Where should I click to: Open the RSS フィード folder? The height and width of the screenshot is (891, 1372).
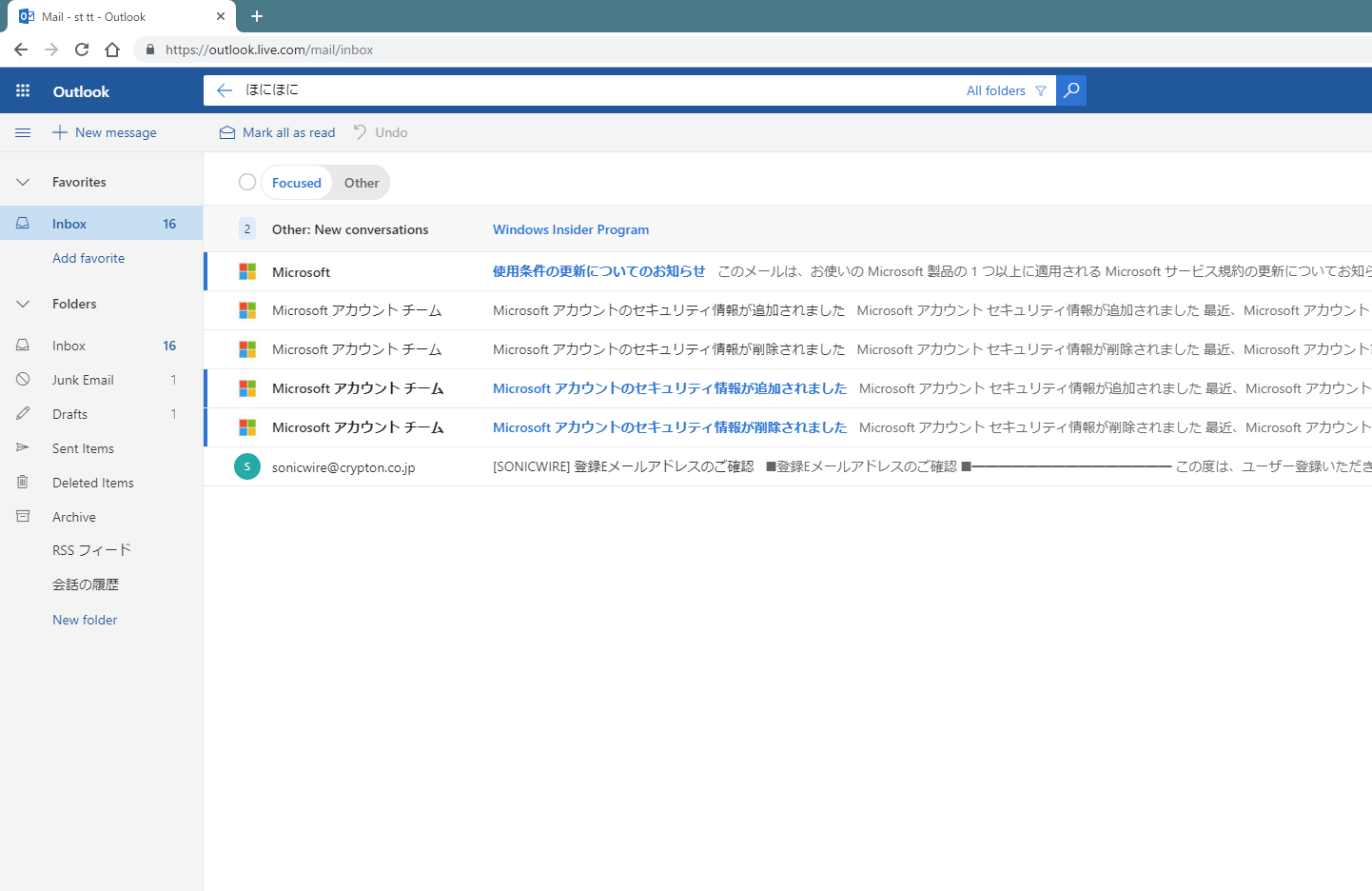click(x=101, y=550)
